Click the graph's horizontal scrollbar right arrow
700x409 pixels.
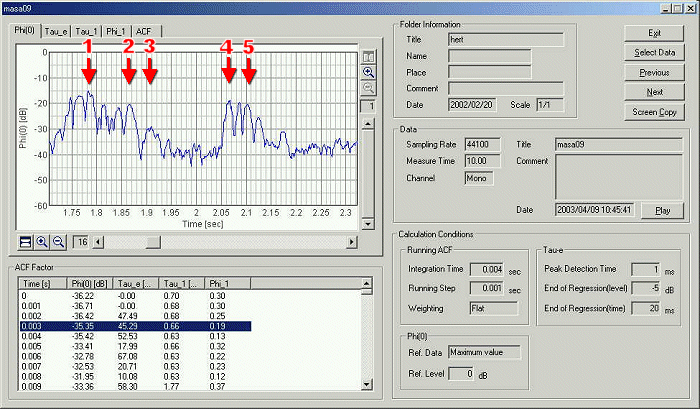(x=352, y=242)
